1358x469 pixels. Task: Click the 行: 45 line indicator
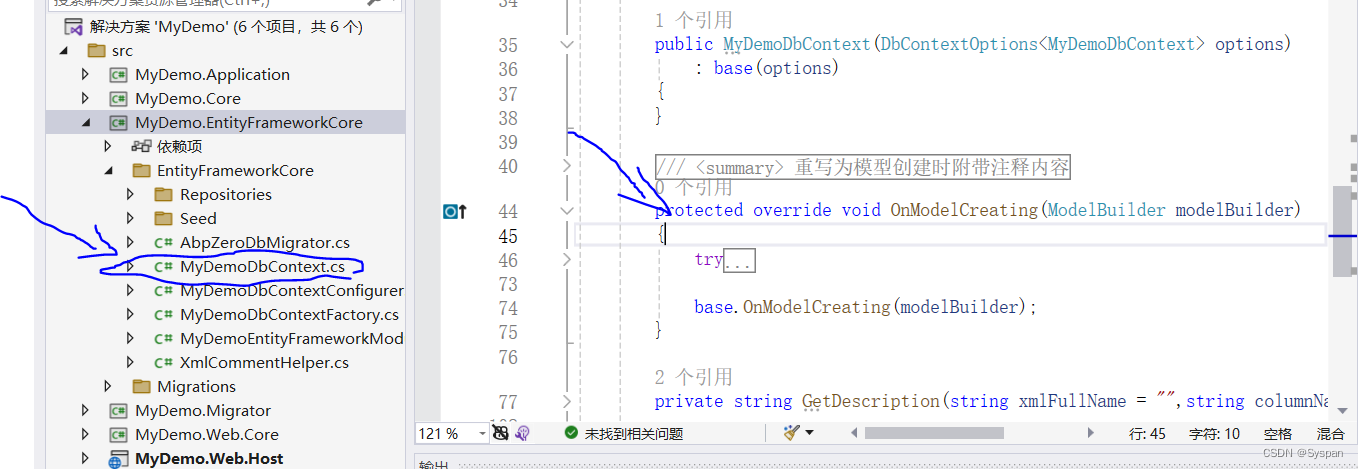click(1147, 433)
